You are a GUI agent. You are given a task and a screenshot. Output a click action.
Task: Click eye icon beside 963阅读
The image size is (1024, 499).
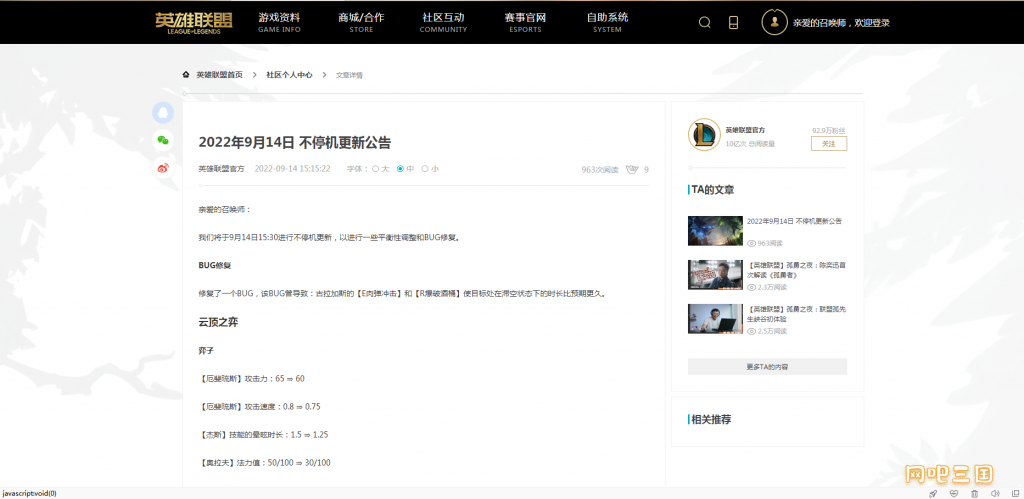[x=751, y=243]
